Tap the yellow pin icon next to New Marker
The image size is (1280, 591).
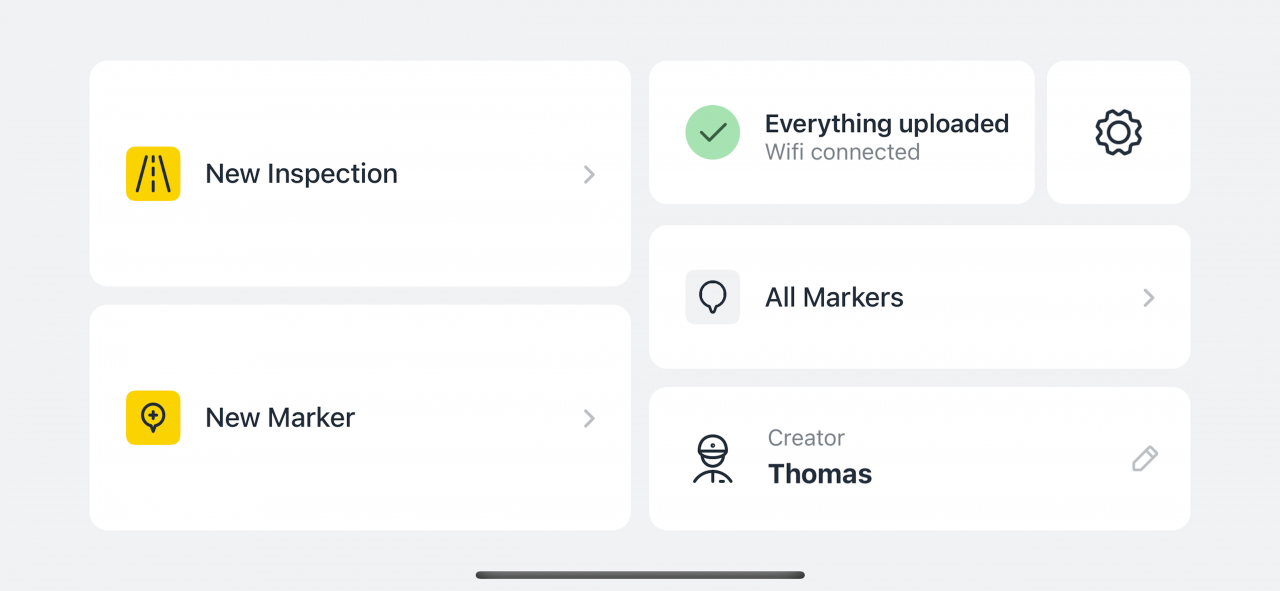152,418
